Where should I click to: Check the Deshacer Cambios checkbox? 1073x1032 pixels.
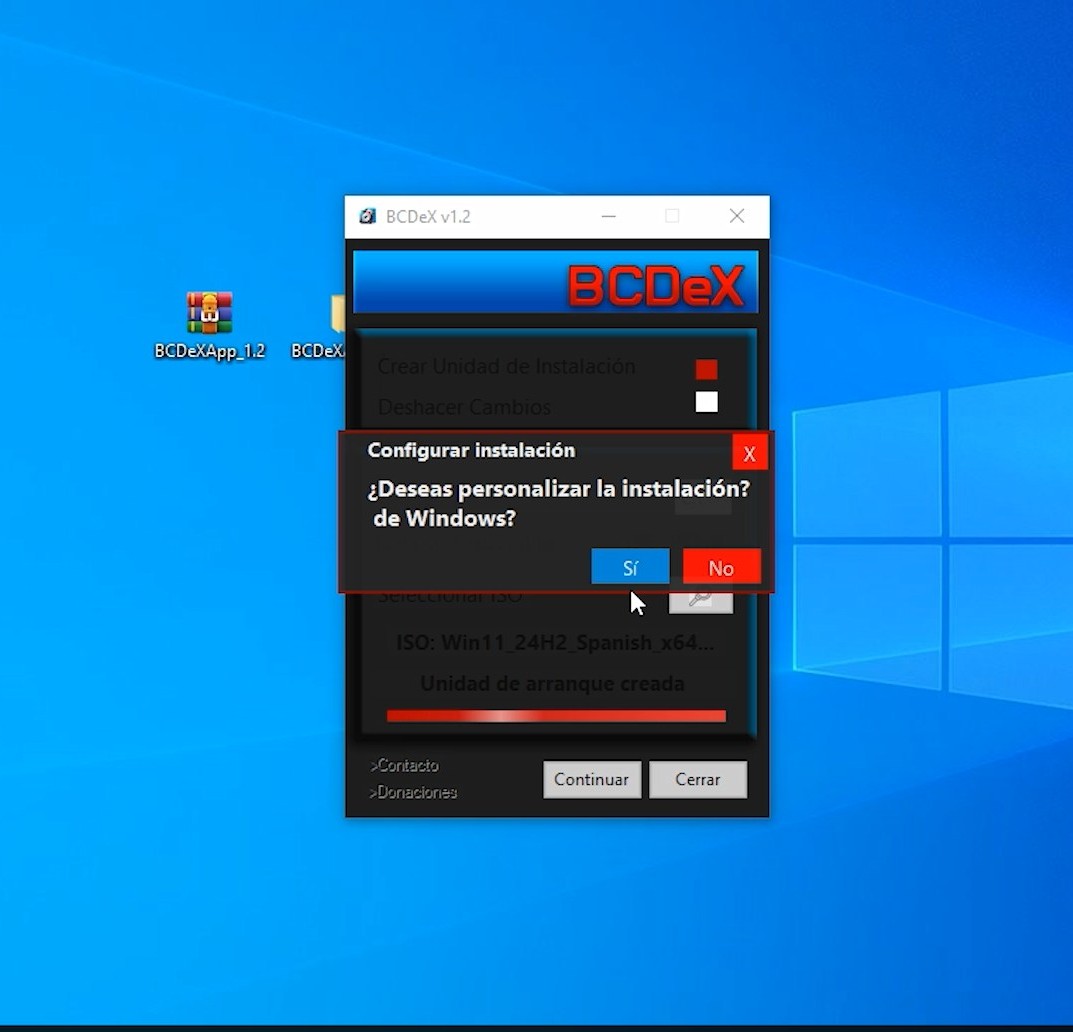[x=706, y=403]
